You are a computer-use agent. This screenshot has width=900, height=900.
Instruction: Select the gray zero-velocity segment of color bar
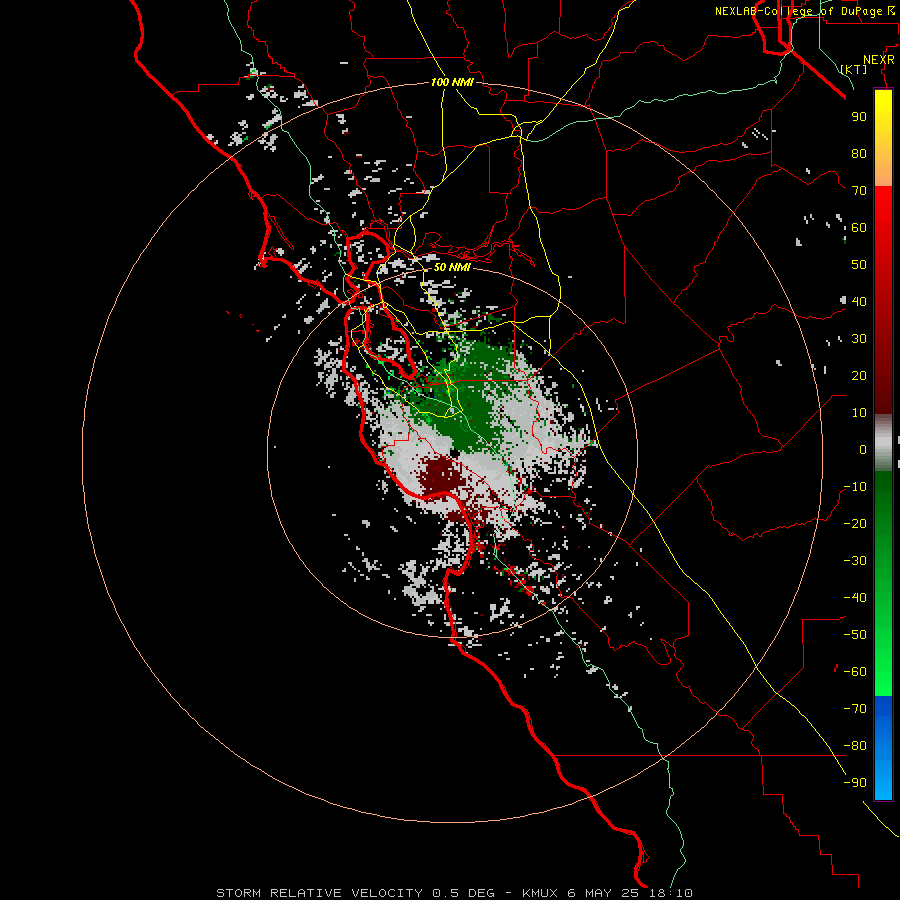(x=883, y=443)
